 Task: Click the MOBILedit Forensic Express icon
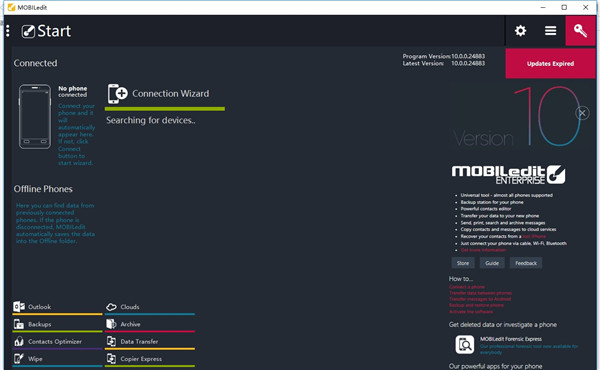[x=465, y=344]
